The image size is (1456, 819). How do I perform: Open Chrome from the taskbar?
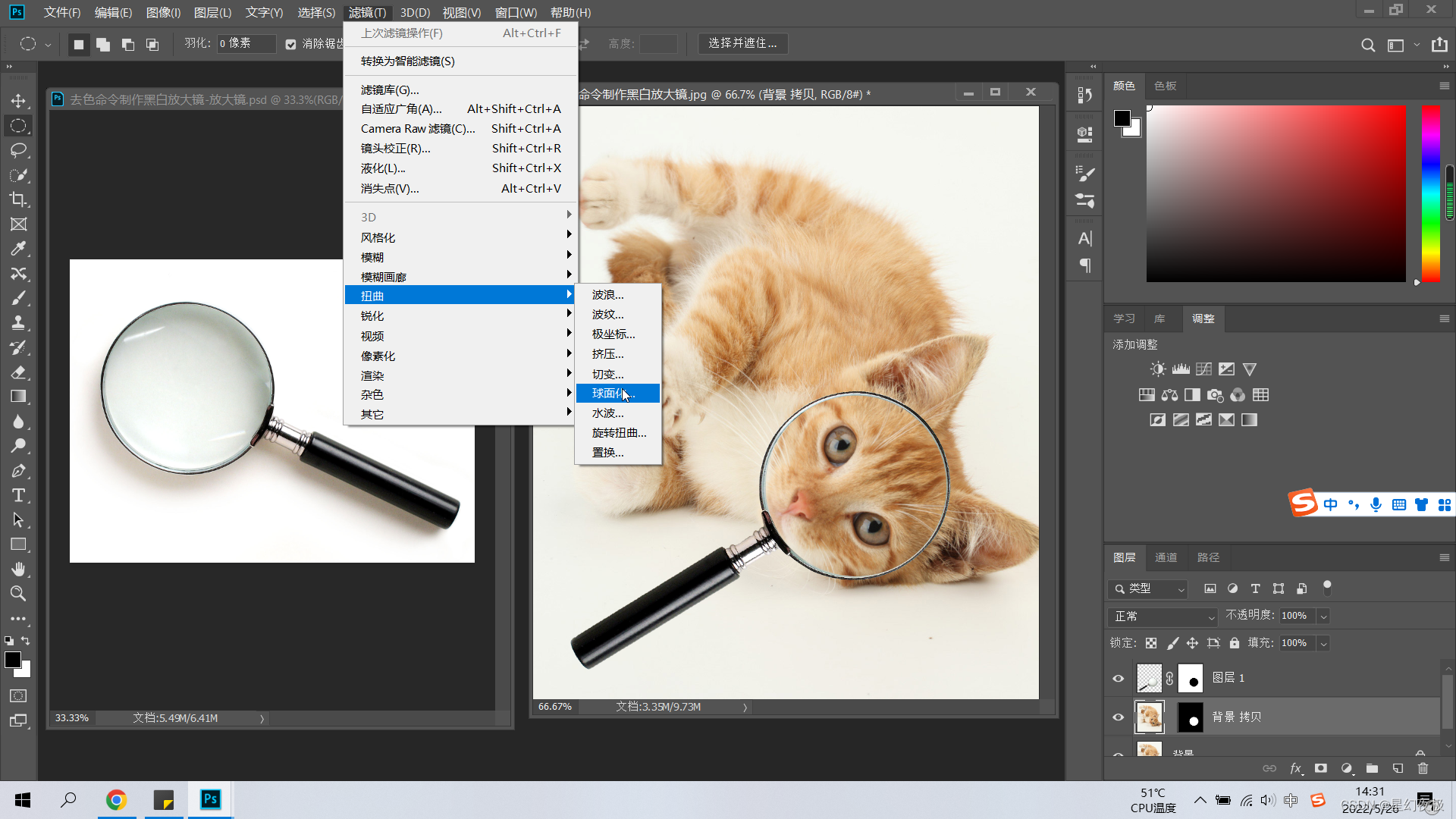pyautogui.click(x=116, y=800)
